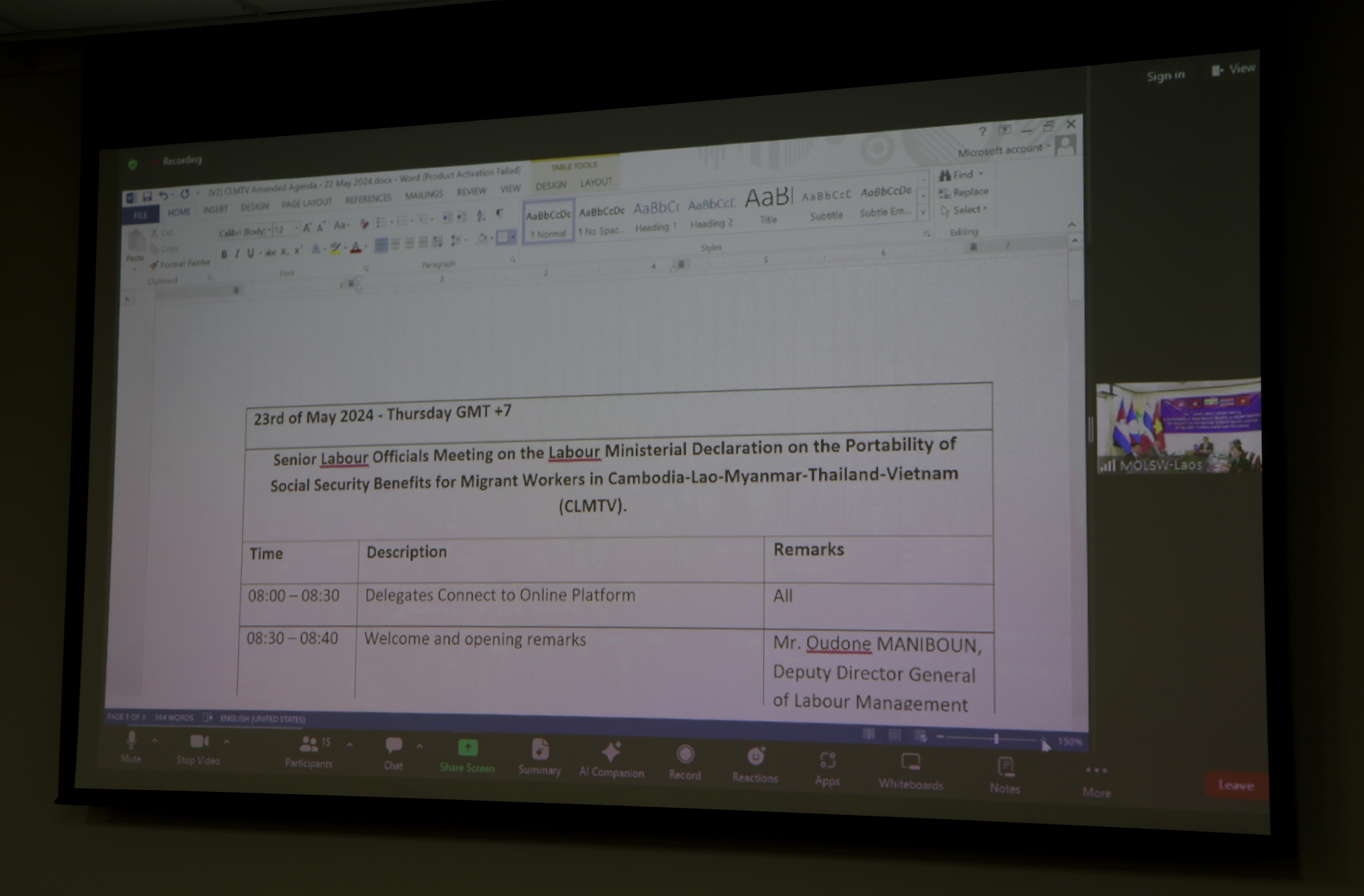Adjust the Word zoom level slider
The height and width of the screenshot is (896, 1364).
point(996,740)
